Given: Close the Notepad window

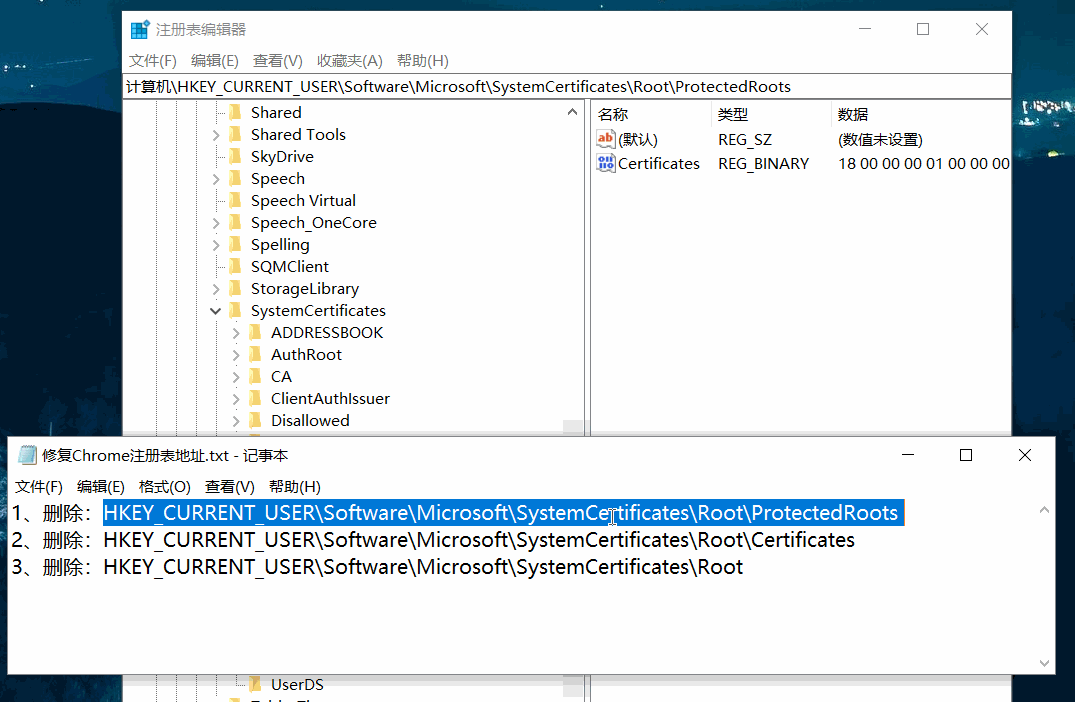Looking at the screenshot, I should point(1025,455).
